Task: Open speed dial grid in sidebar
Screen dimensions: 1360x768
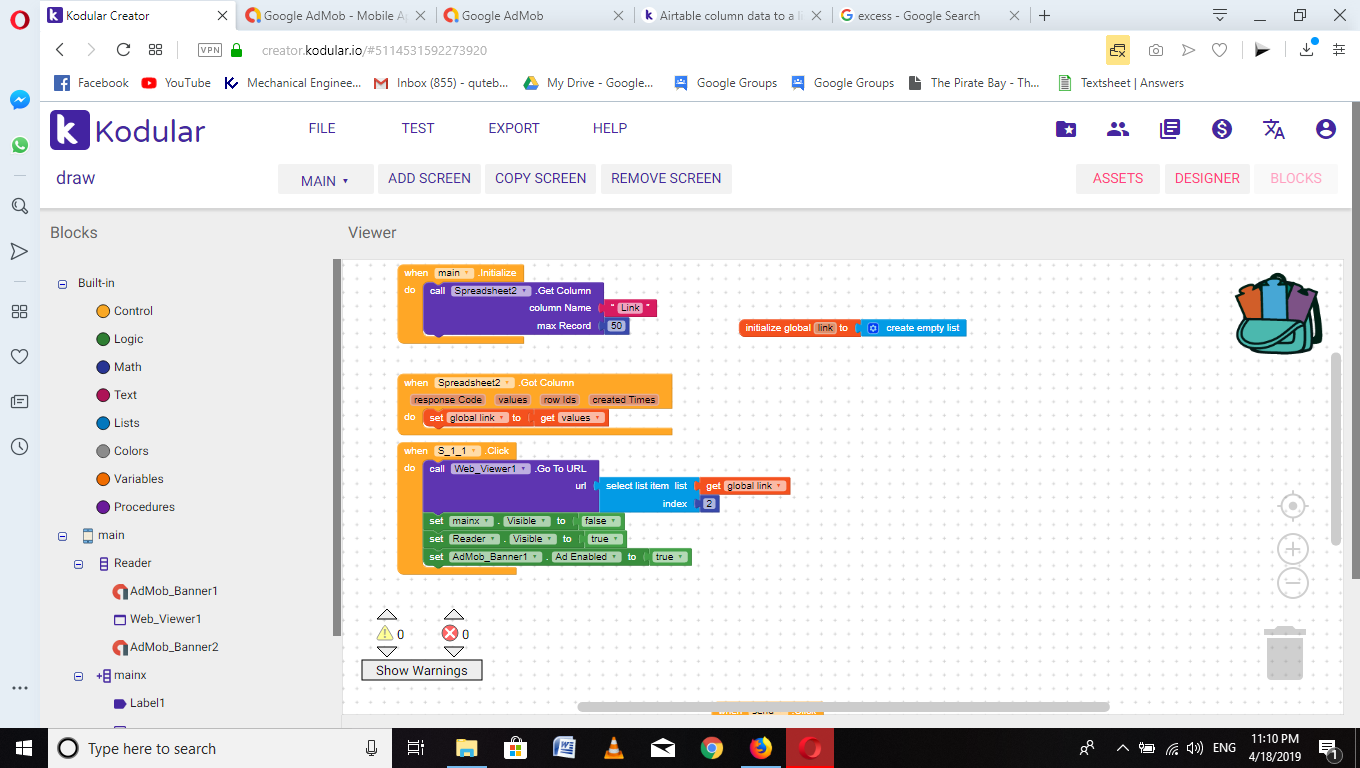Action: click(19, 311)
